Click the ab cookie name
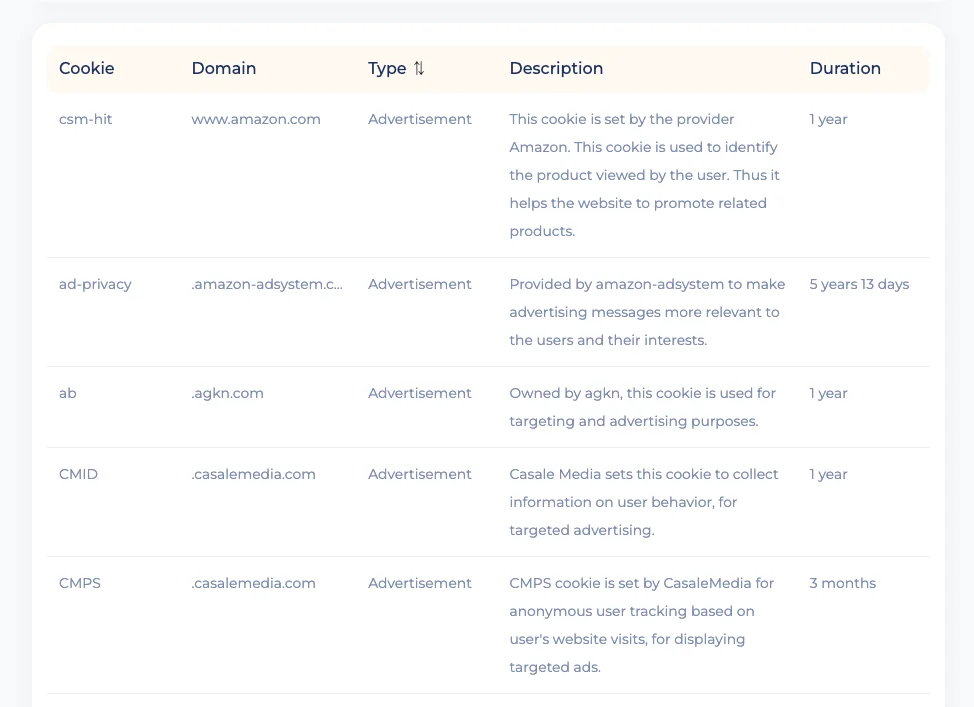 (68, 393)
